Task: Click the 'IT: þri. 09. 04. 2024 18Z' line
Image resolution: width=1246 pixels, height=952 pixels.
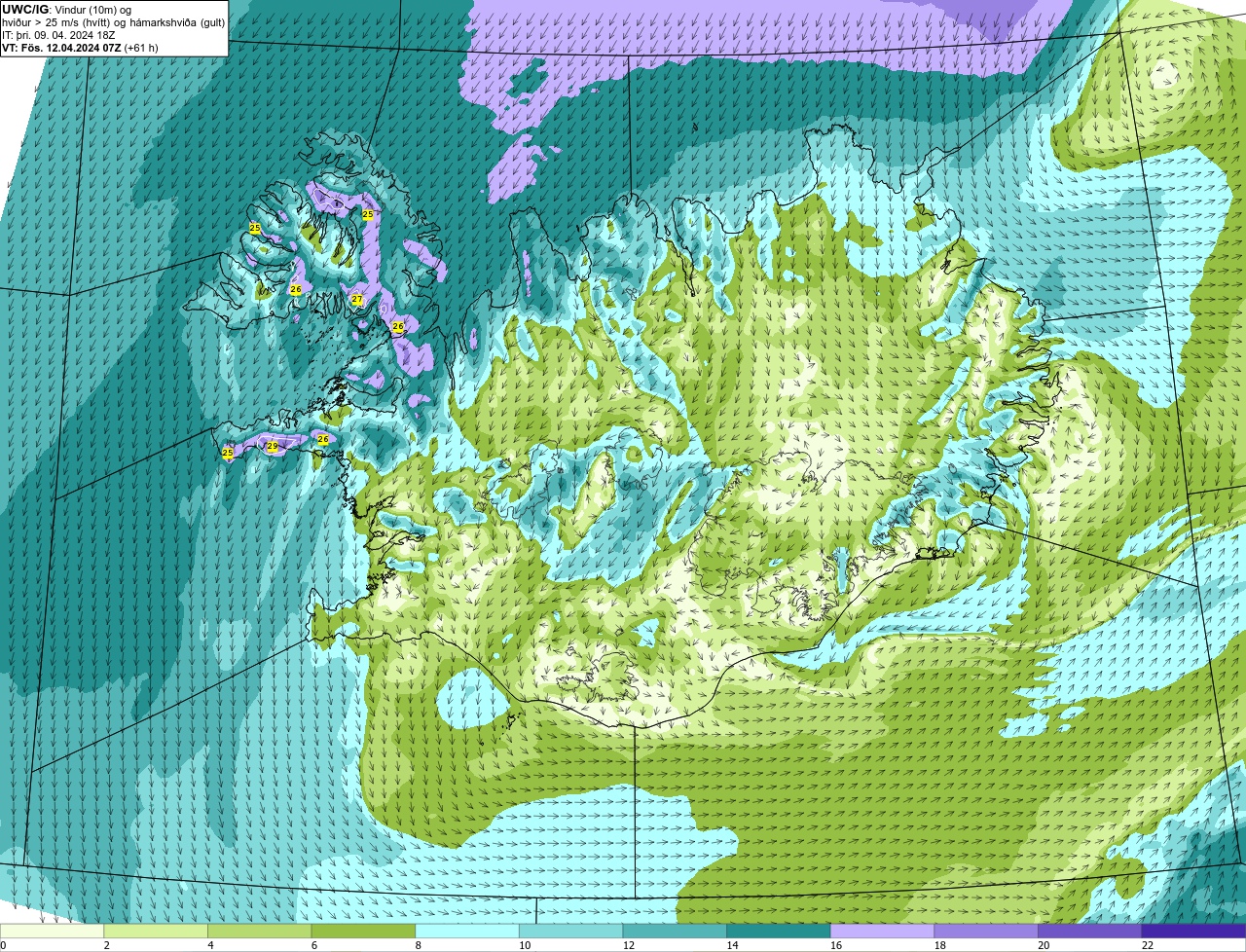Action: pos(58,35)
